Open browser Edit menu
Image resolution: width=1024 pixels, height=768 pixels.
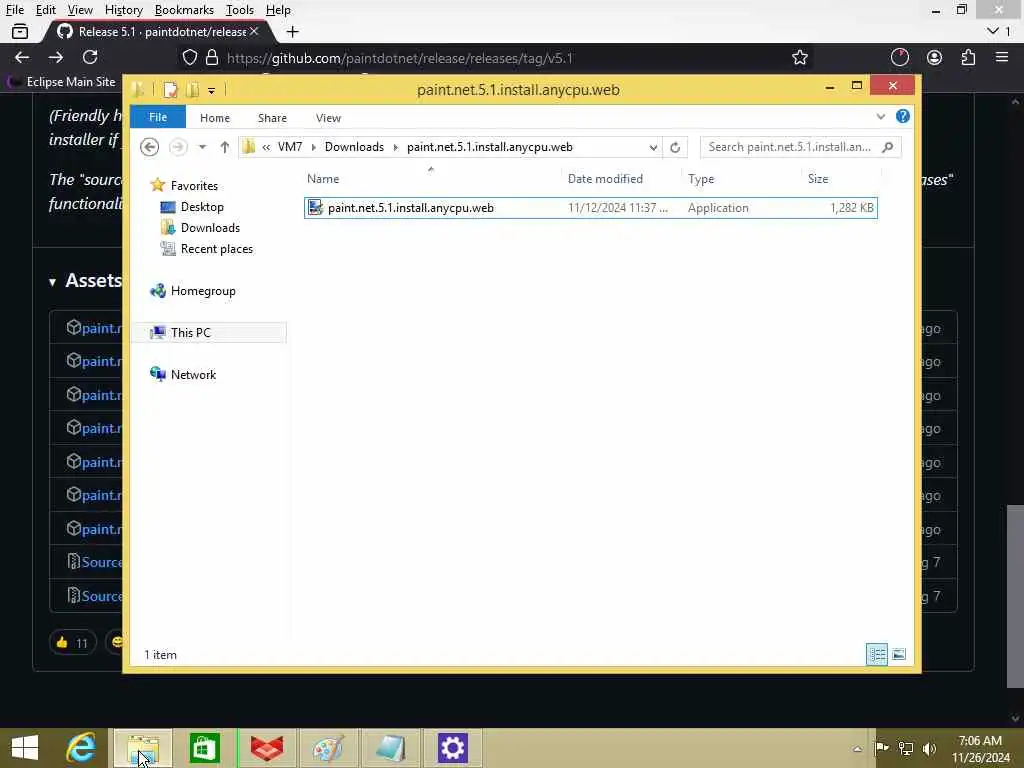click(45, 10)
